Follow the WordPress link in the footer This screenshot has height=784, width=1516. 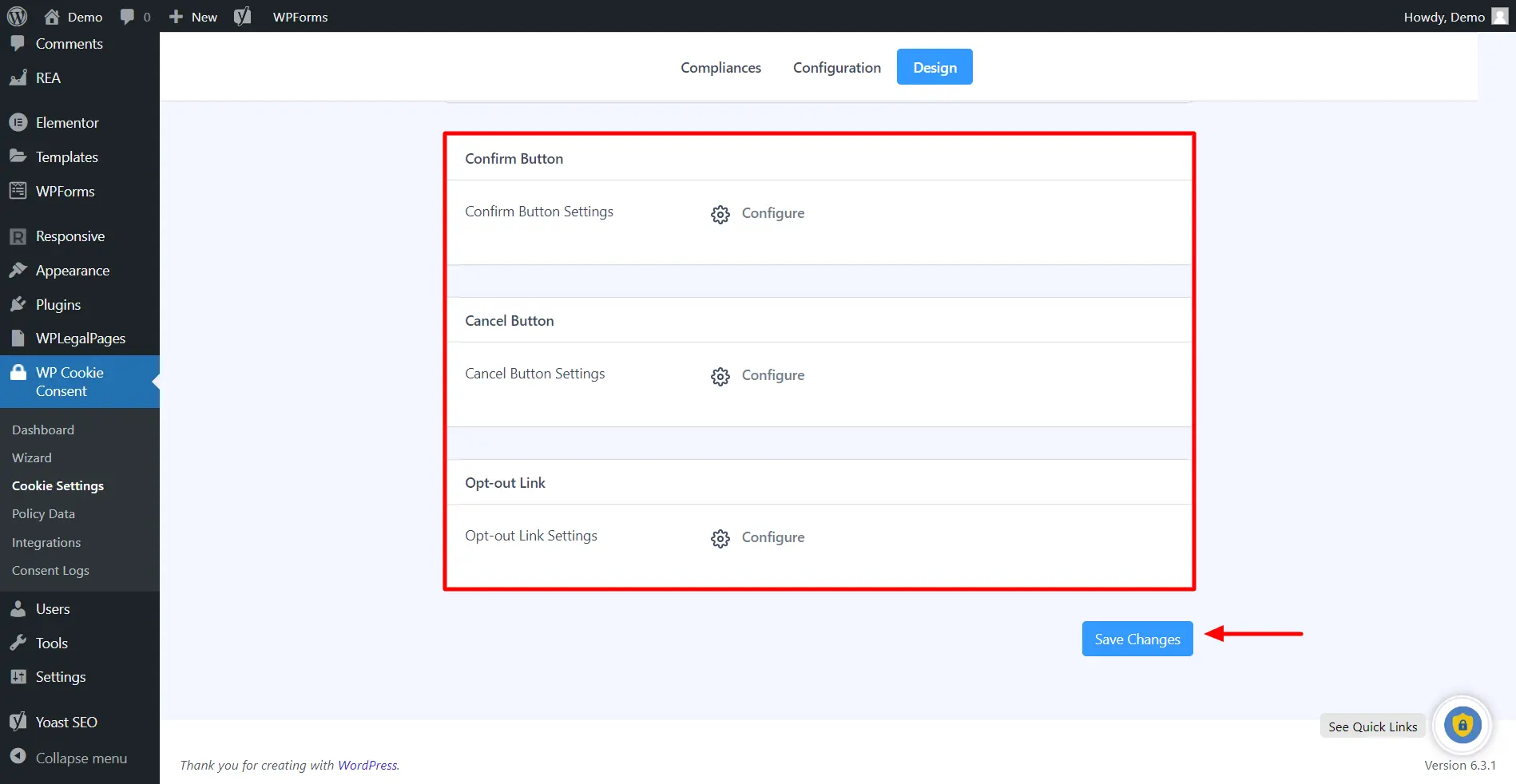(367, 765)
